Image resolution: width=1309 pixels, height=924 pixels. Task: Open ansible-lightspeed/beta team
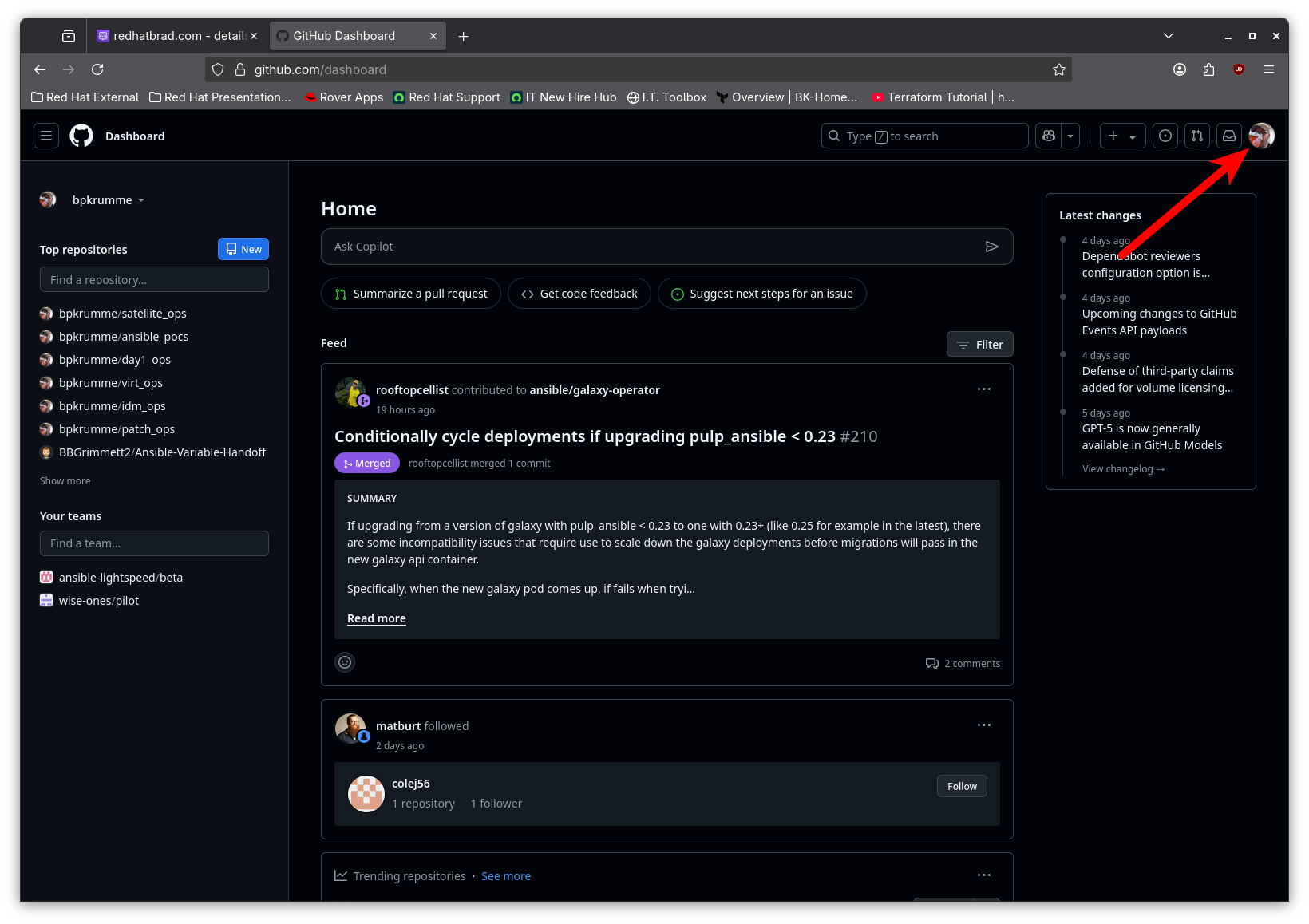click(x=121, y=578)
